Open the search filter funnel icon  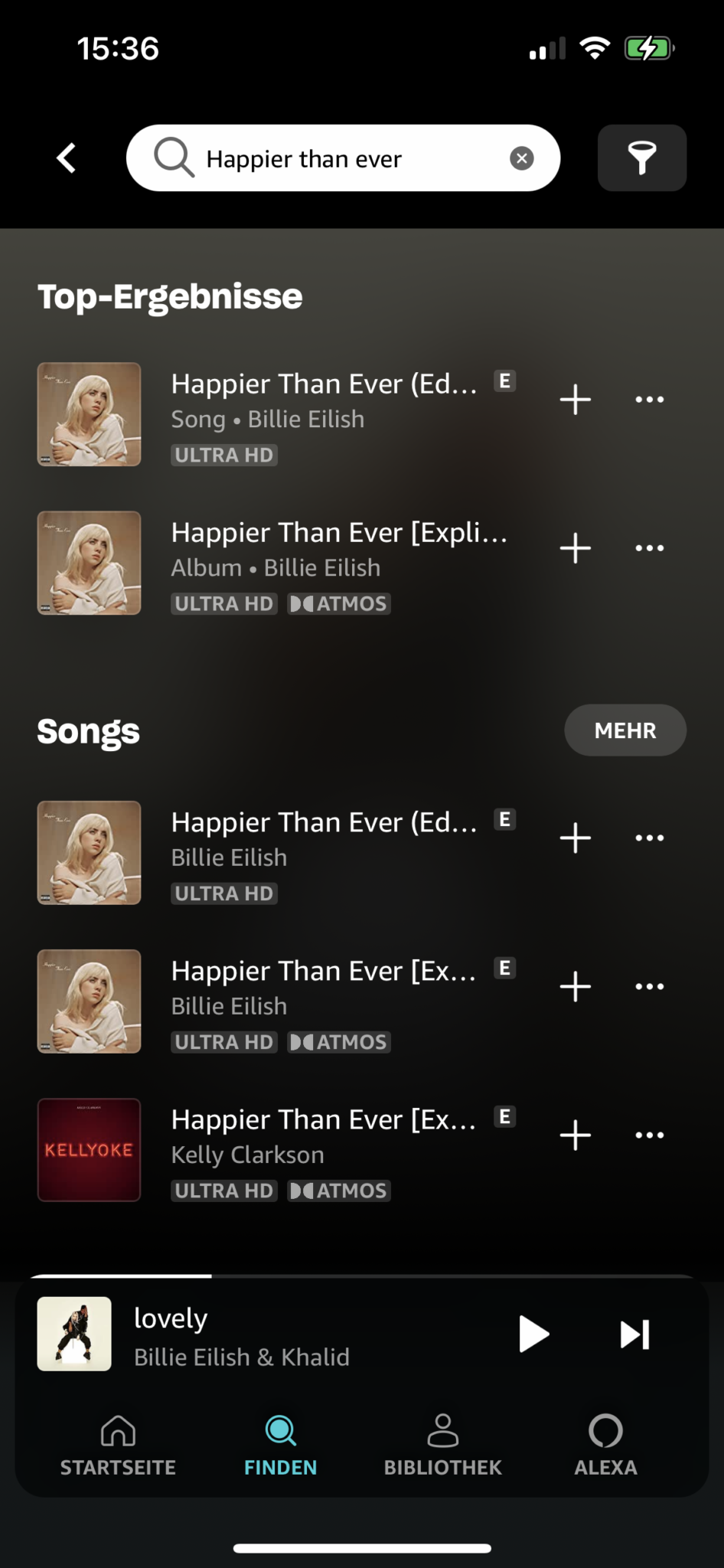(x=641, y=158)
